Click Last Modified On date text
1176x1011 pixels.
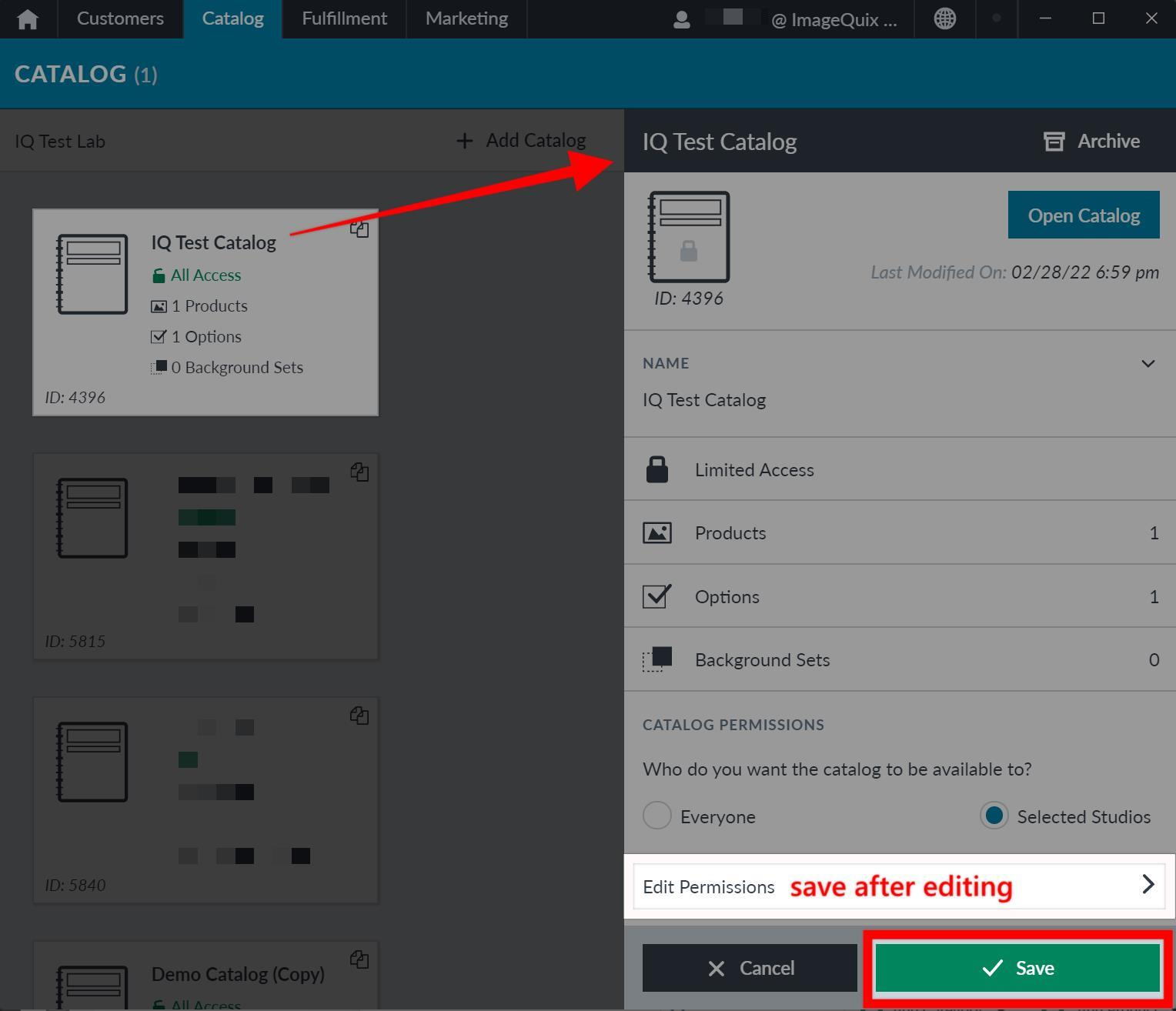point(1014,272)
